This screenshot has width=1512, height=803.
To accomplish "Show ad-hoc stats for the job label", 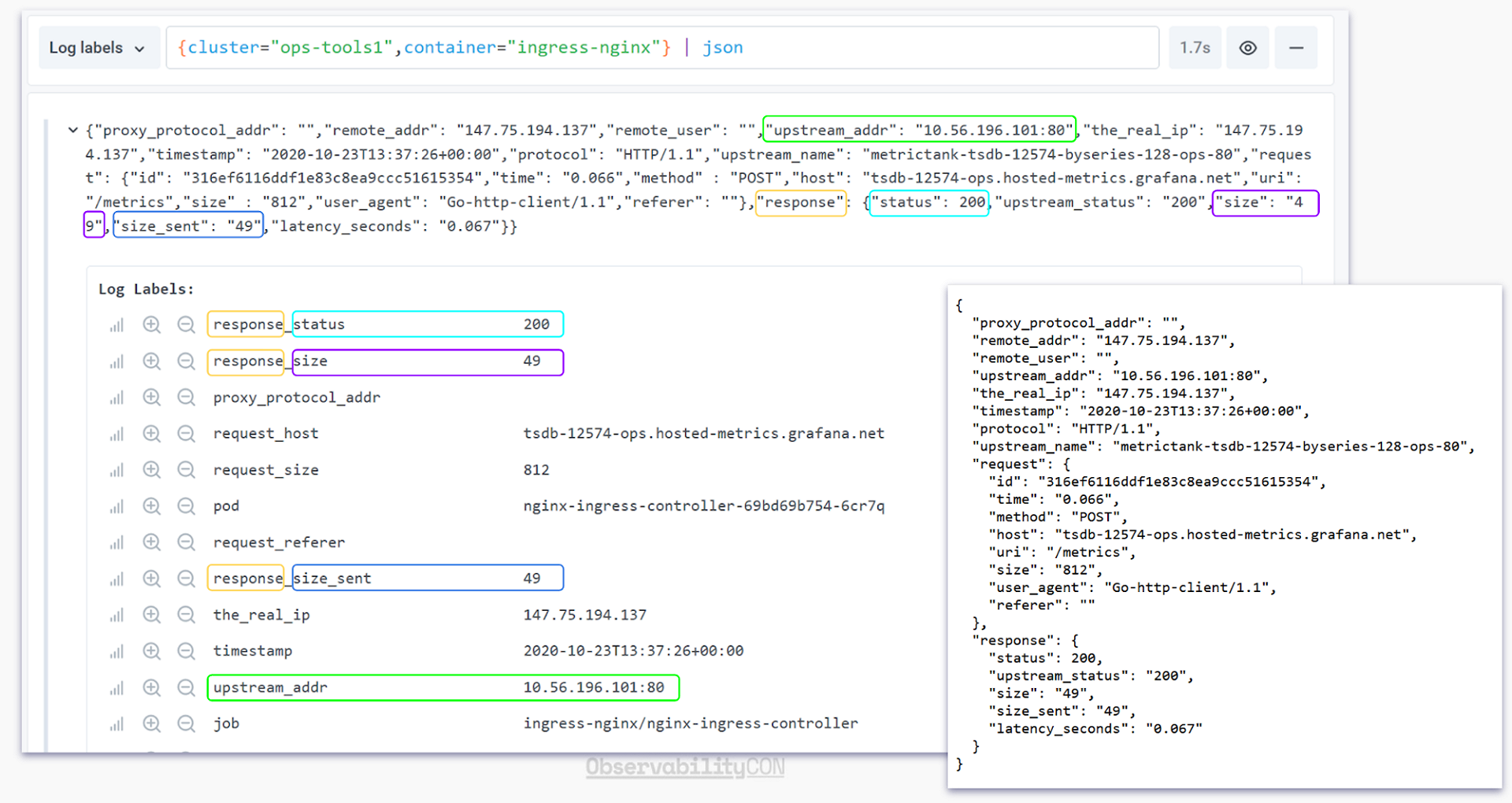I will coord(116,723).
